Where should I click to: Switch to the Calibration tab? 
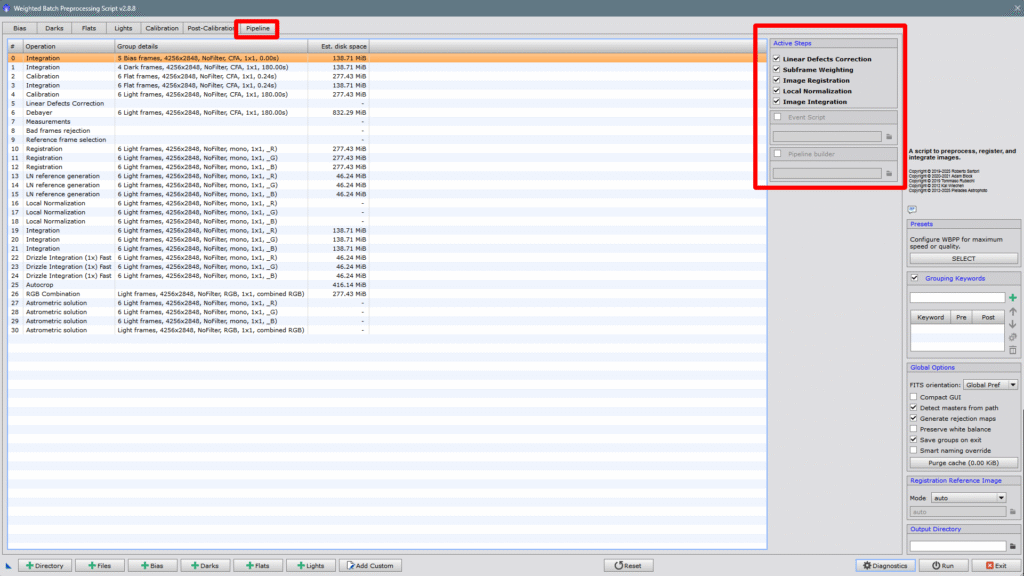point(161,29)
